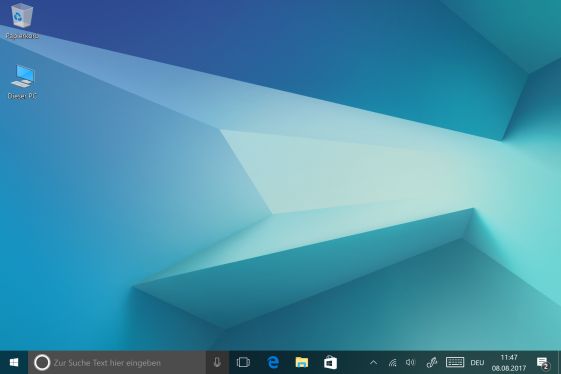Image resolution: width=561 pixels, height=374 pixels.
Task: Open the Microsoft Store taskbar icon
Action: (x=330, y=363)
